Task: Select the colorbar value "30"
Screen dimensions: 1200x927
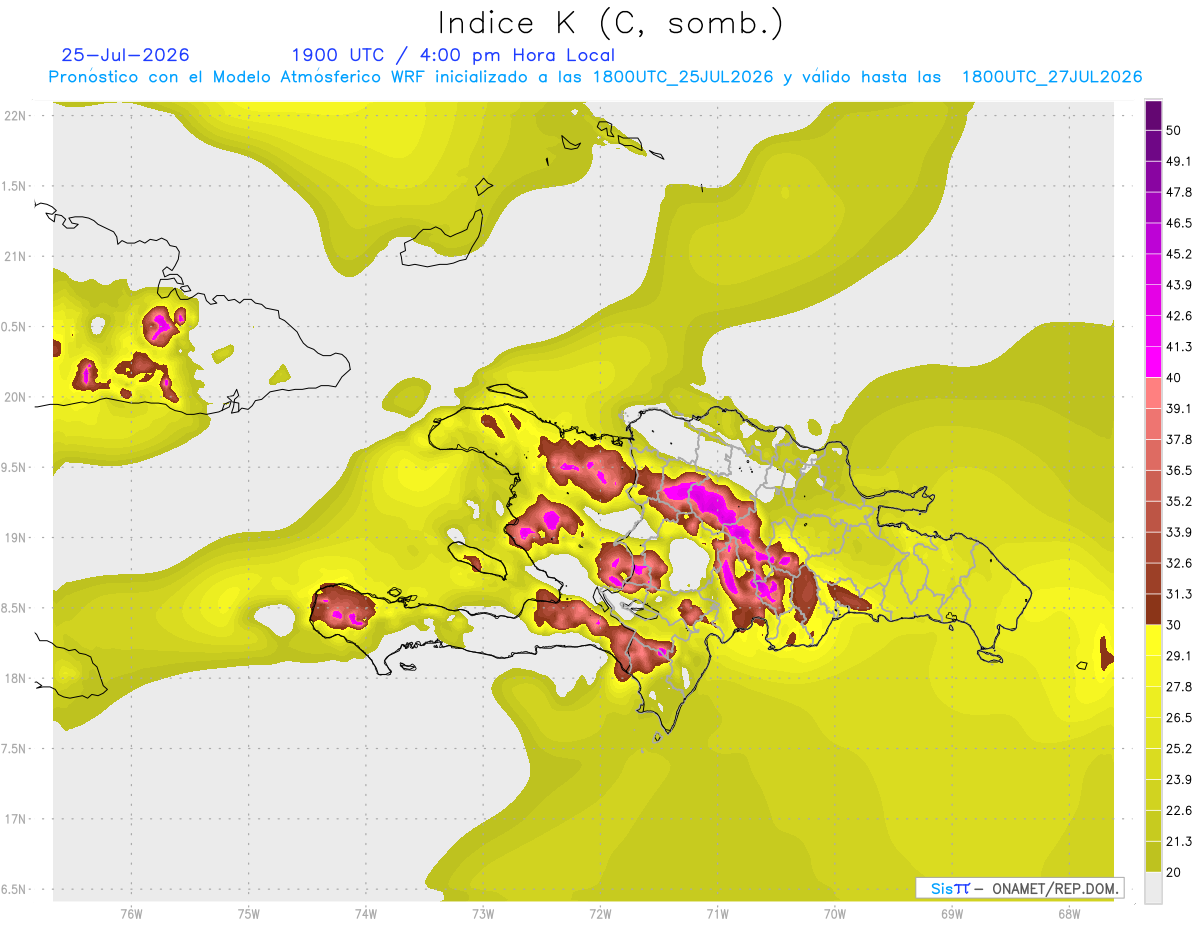Action: [1174, 625]
